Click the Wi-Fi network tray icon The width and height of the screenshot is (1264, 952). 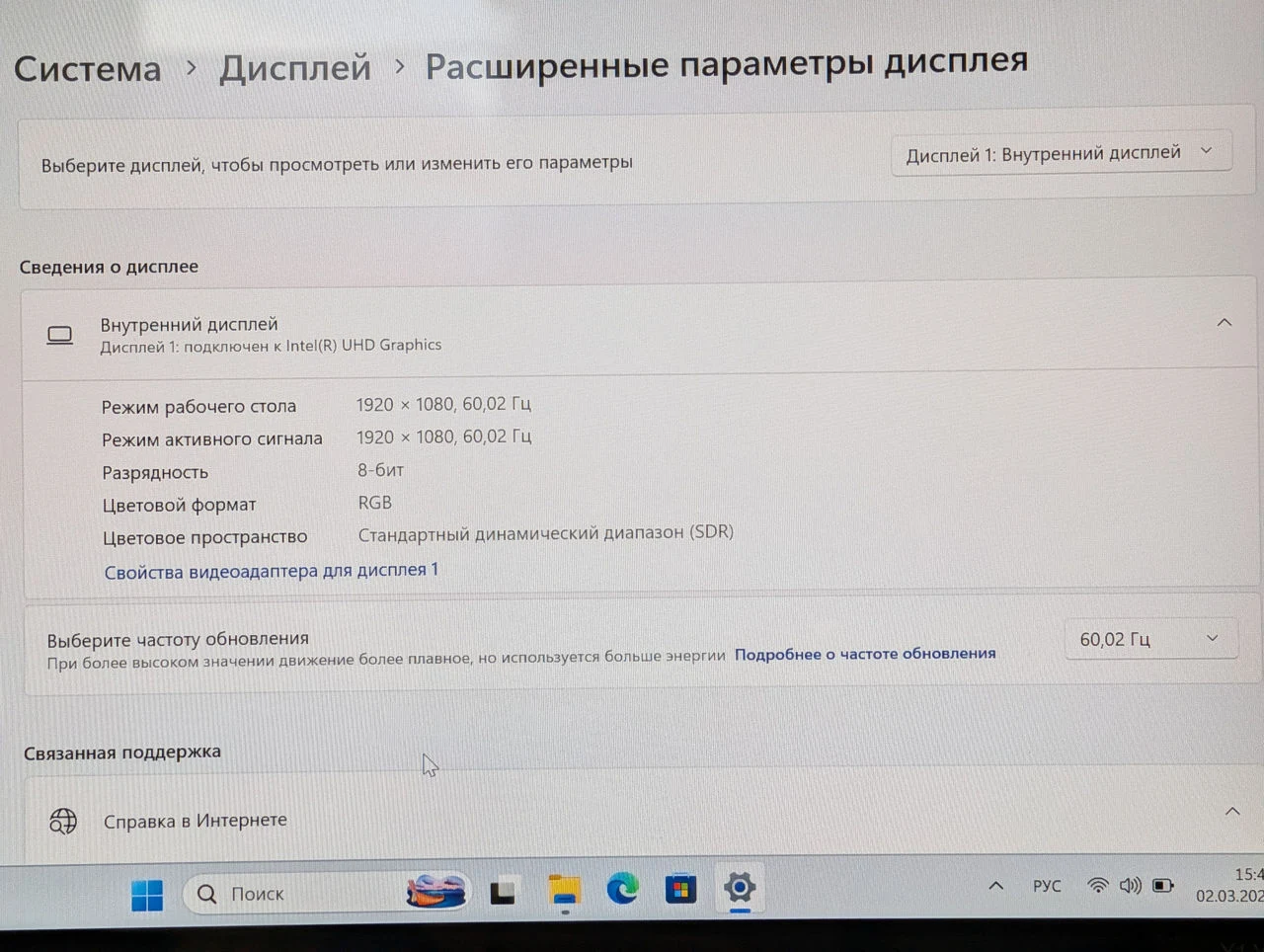(x=1097, y=885)
